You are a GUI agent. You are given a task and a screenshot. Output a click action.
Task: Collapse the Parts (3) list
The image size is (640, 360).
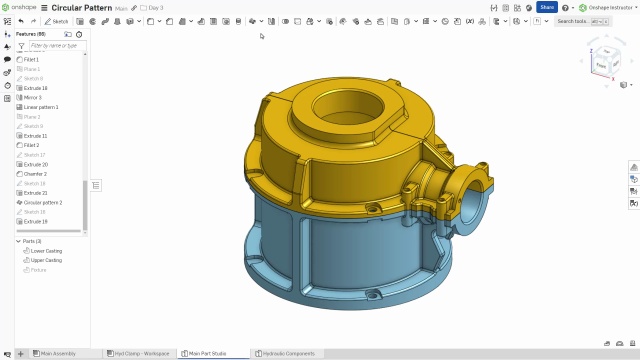click(18, 241)
